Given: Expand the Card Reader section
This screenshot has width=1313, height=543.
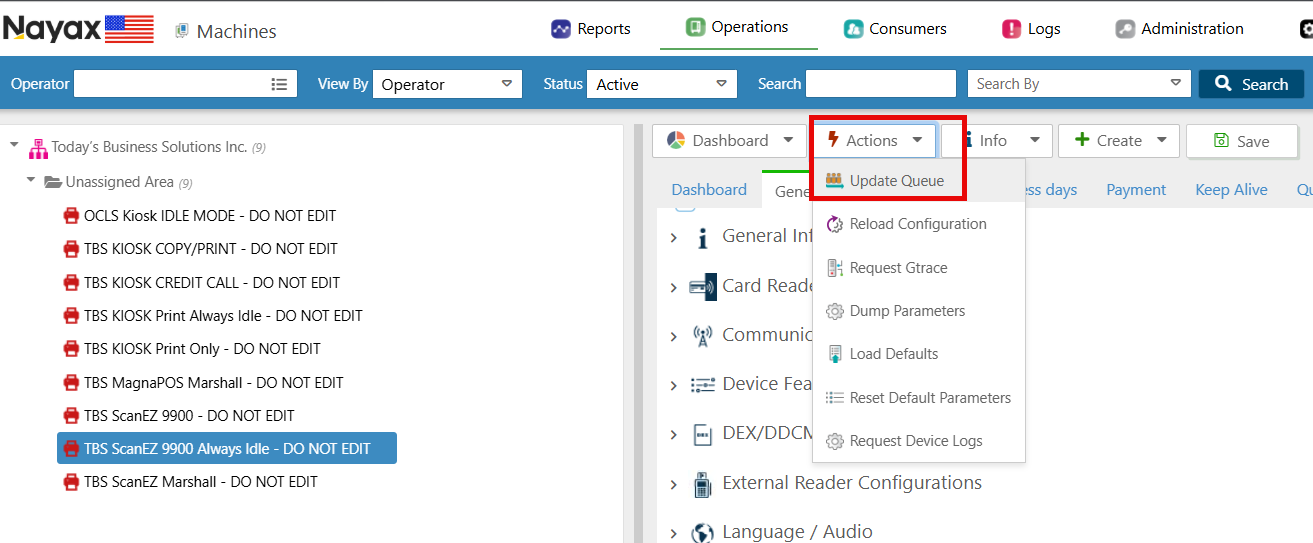Looking at the screenshot, I should 674,287.
